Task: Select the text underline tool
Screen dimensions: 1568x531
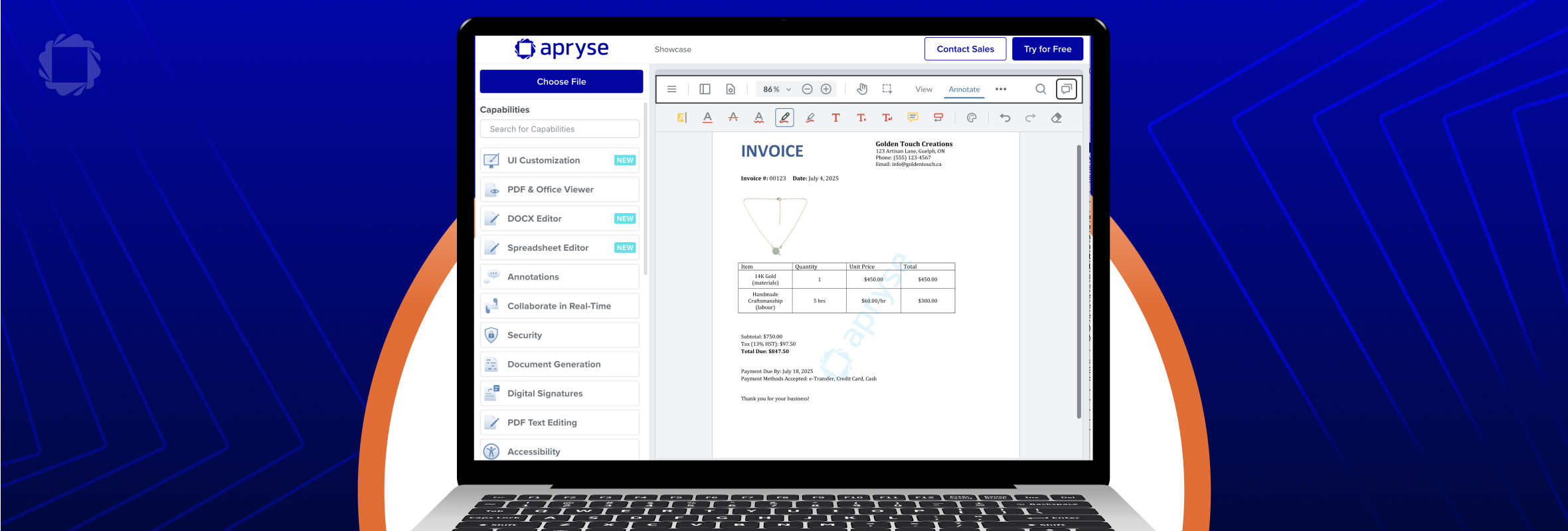Action: 707,117
